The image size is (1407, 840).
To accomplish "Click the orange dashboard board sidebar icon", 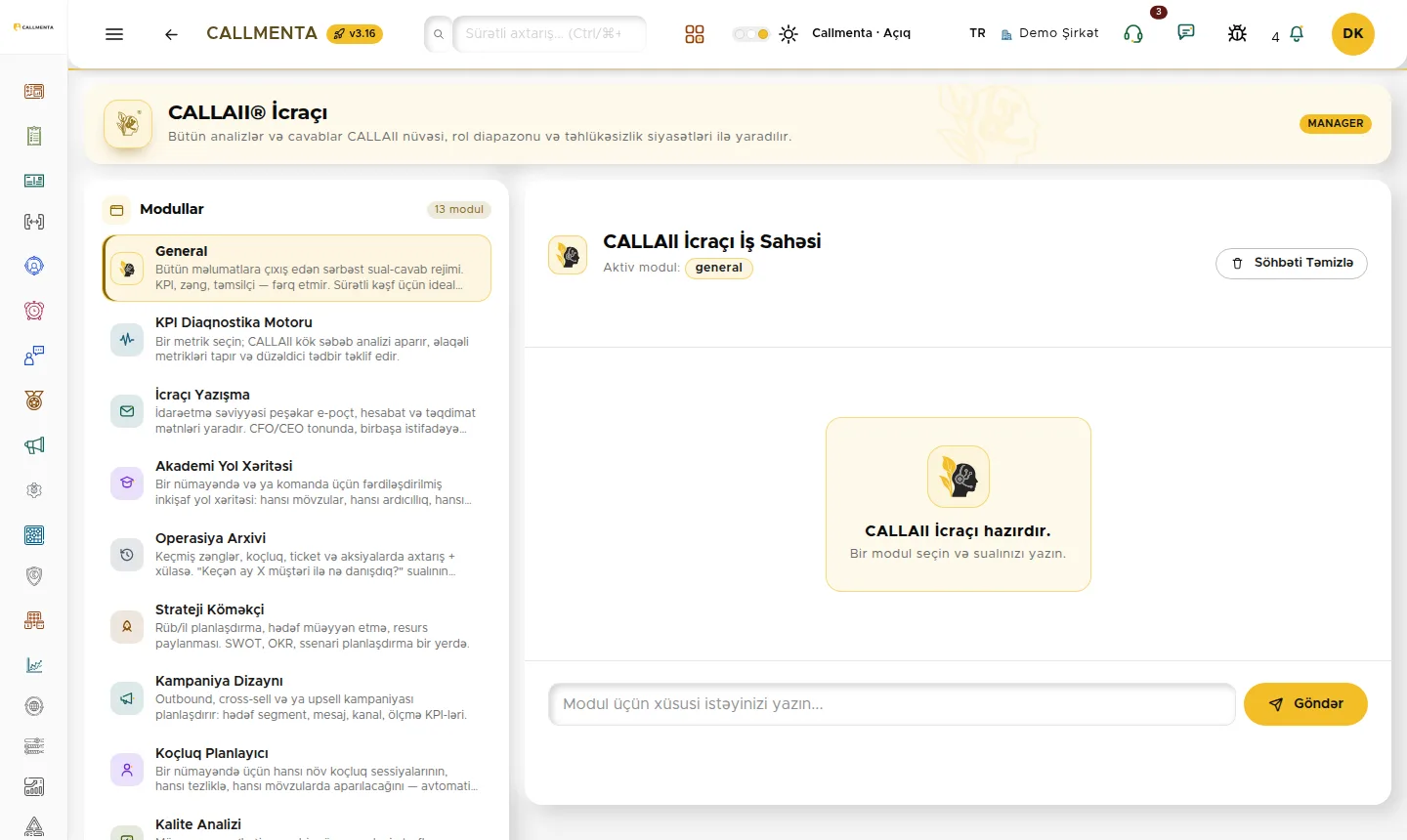I will point(34,92).
